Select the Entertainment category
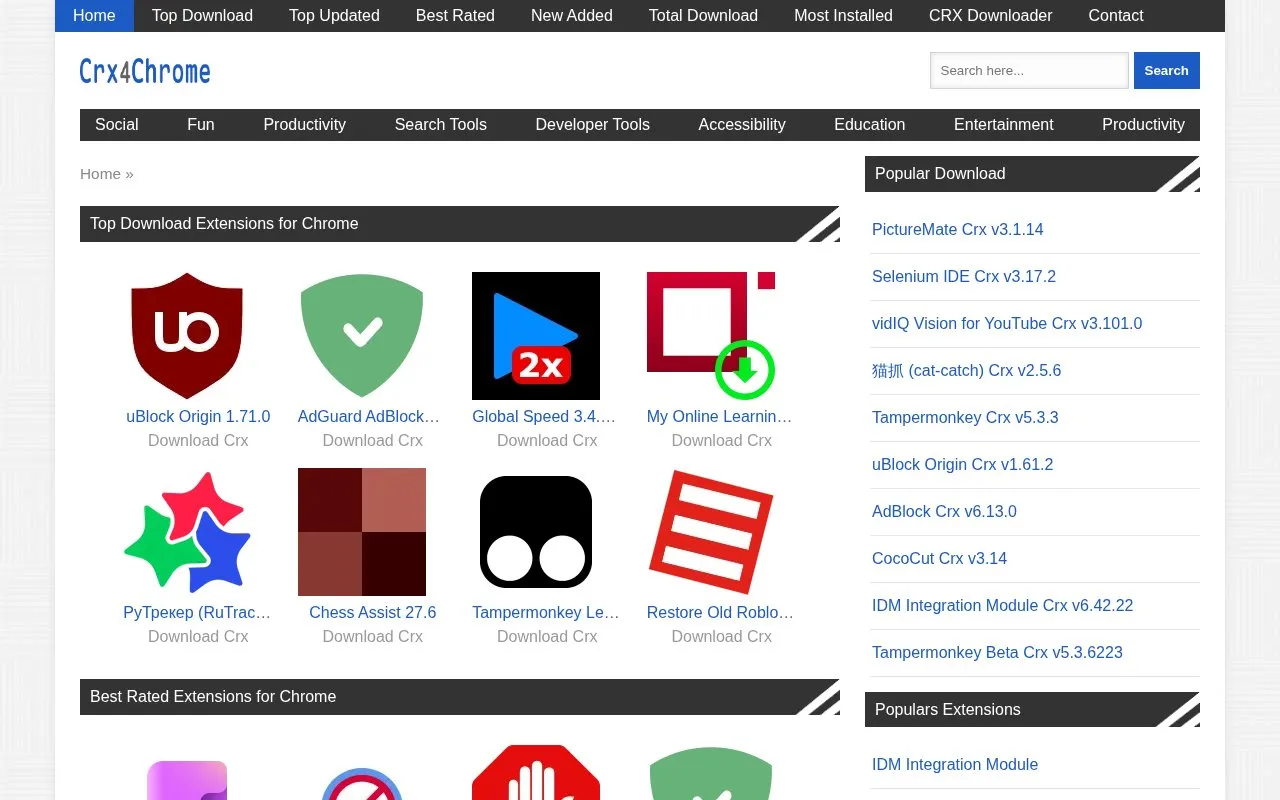This screenshot has height=800, width=1280. click(1003, 125)
